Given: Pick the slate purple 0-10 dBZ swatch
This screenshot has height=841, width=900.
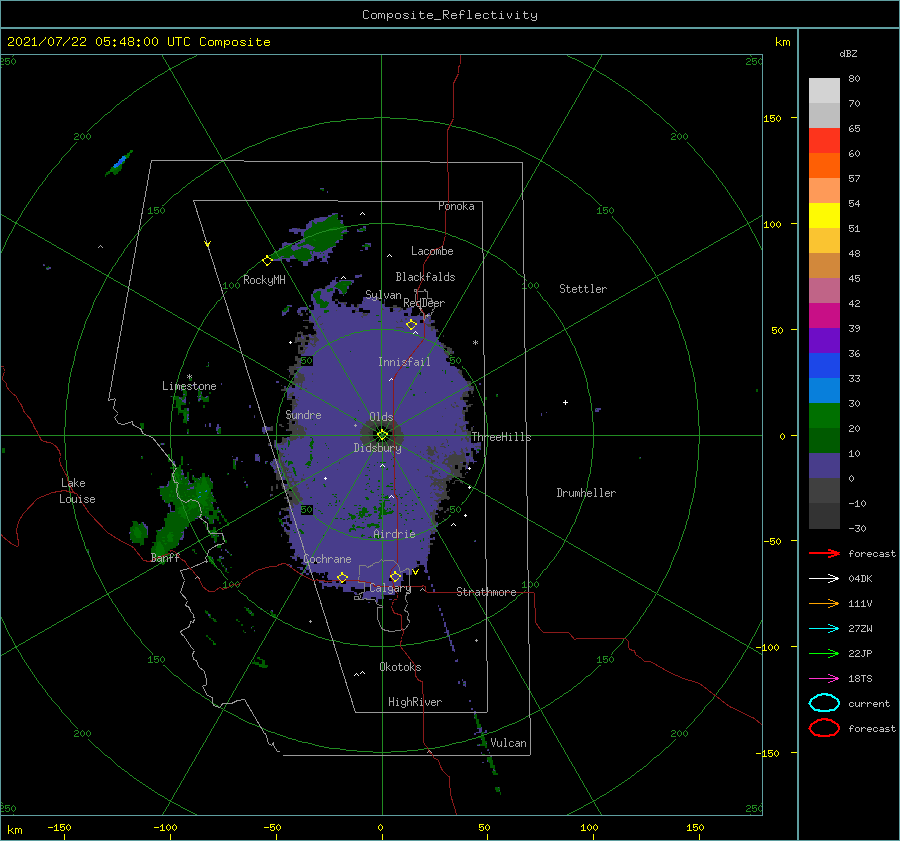Looking at the screenshot, I should pyautogui.click(x=824, y=465).
